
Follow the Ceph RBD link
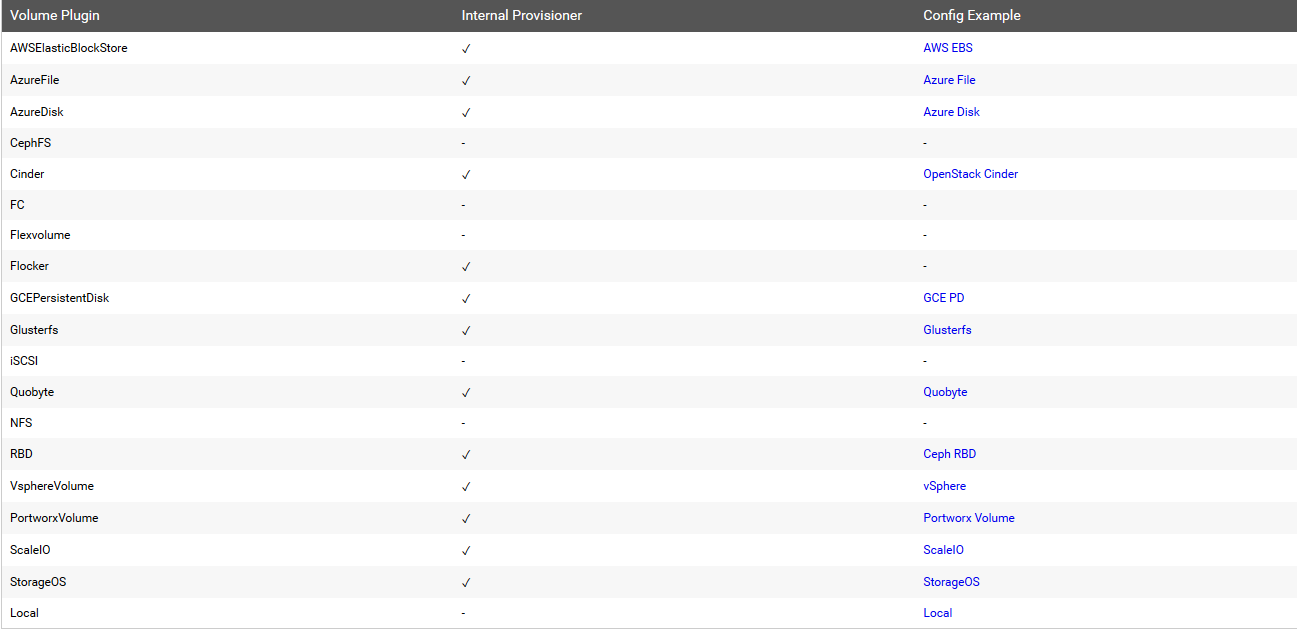pyautogui.click(x=949, y=454)
